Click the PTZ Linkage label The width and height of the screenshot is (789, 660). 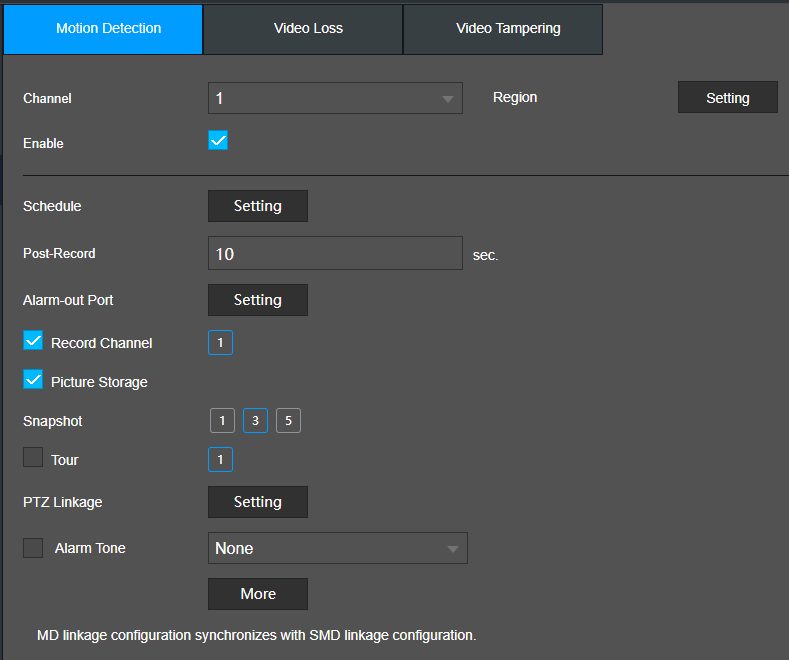tap(62, 502)
